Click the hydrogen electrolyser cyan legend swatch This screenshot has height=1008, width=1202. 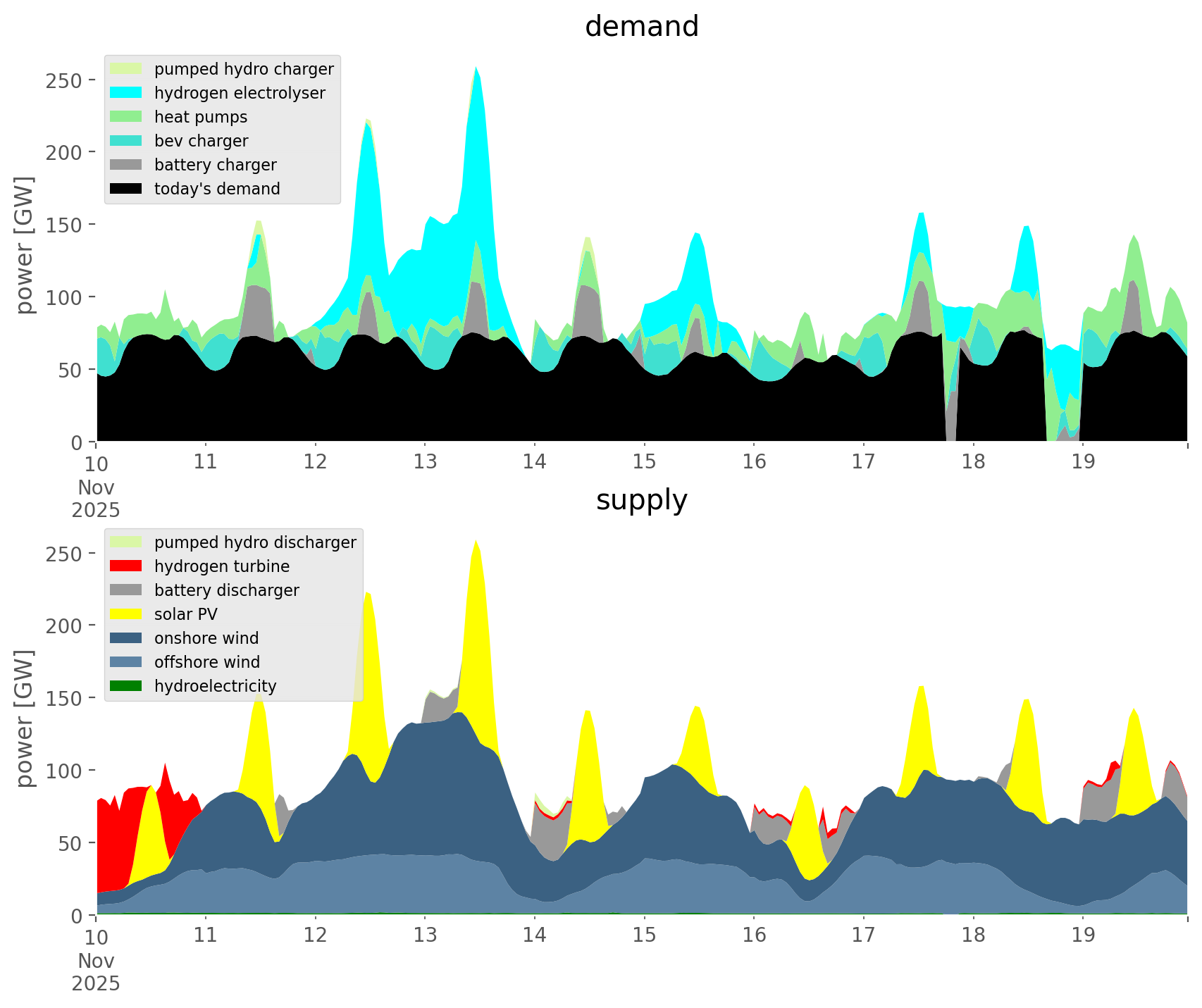[x=126, y=93]
